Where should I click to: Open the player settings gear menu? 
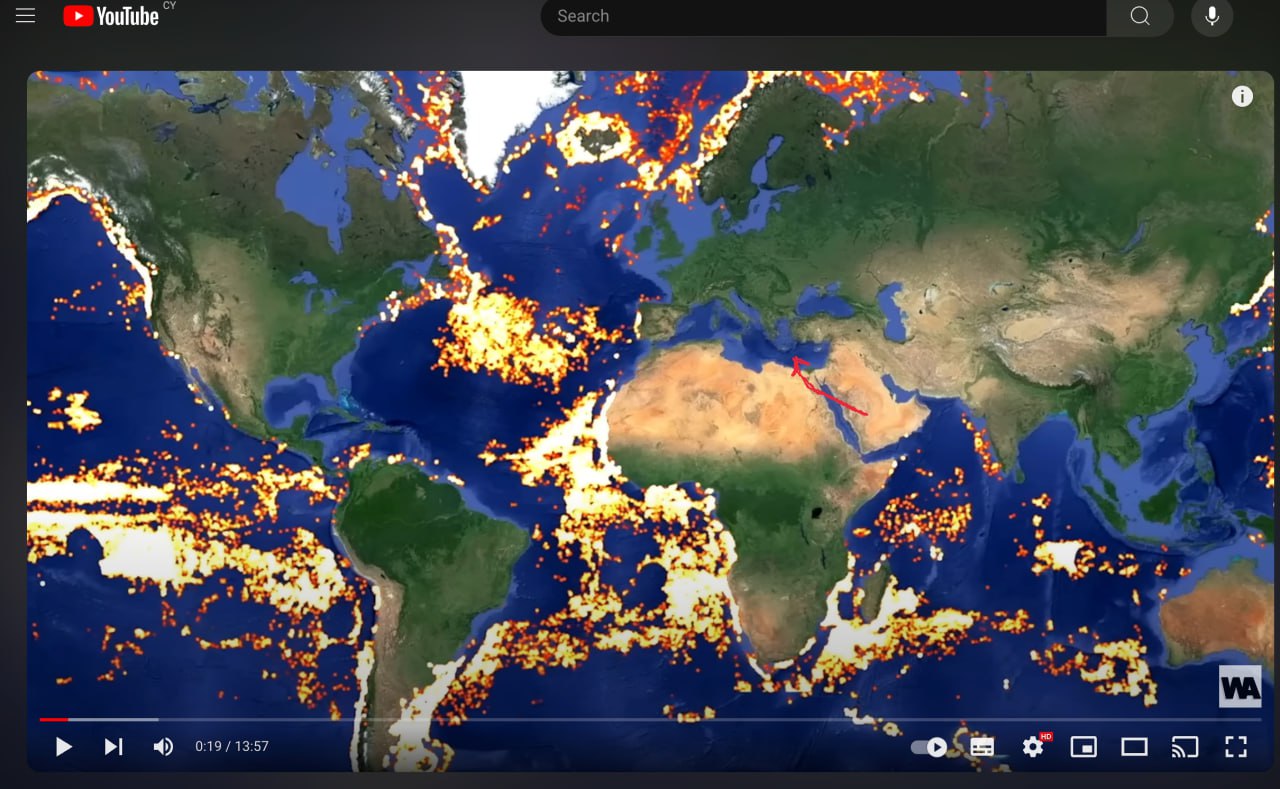1033,747
